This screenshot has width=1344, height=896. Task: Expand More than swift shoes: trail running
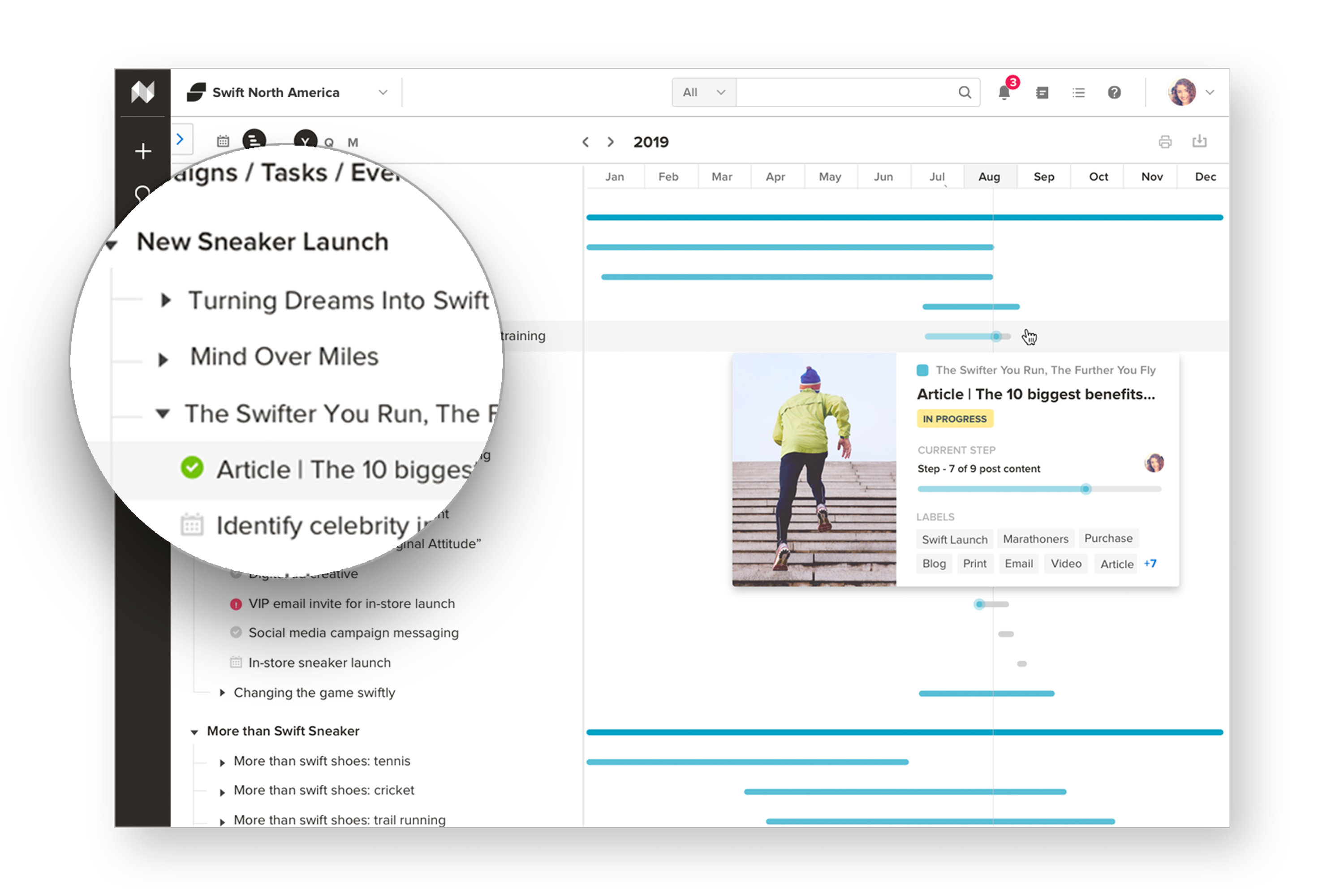[222, 822]
